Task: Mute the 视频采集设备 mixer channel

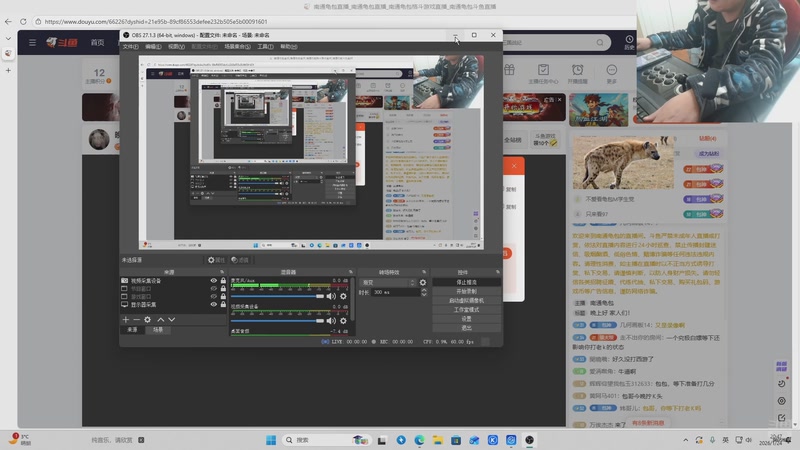Action: pos(331,320)
